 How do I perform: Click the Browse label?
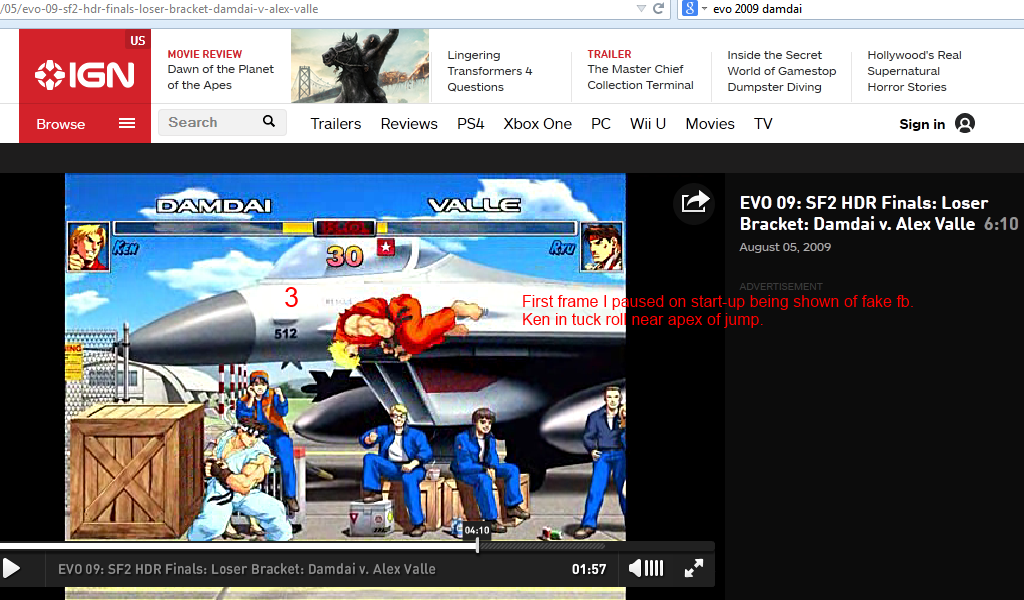61,124
